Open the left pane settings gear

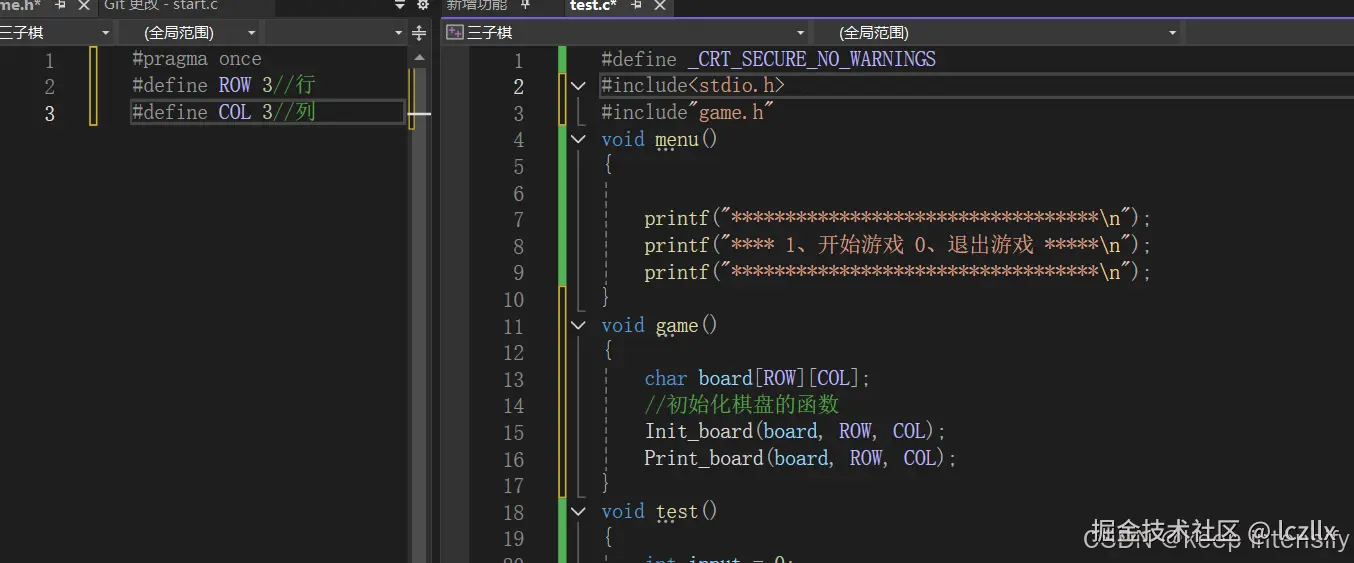[422, 6]
